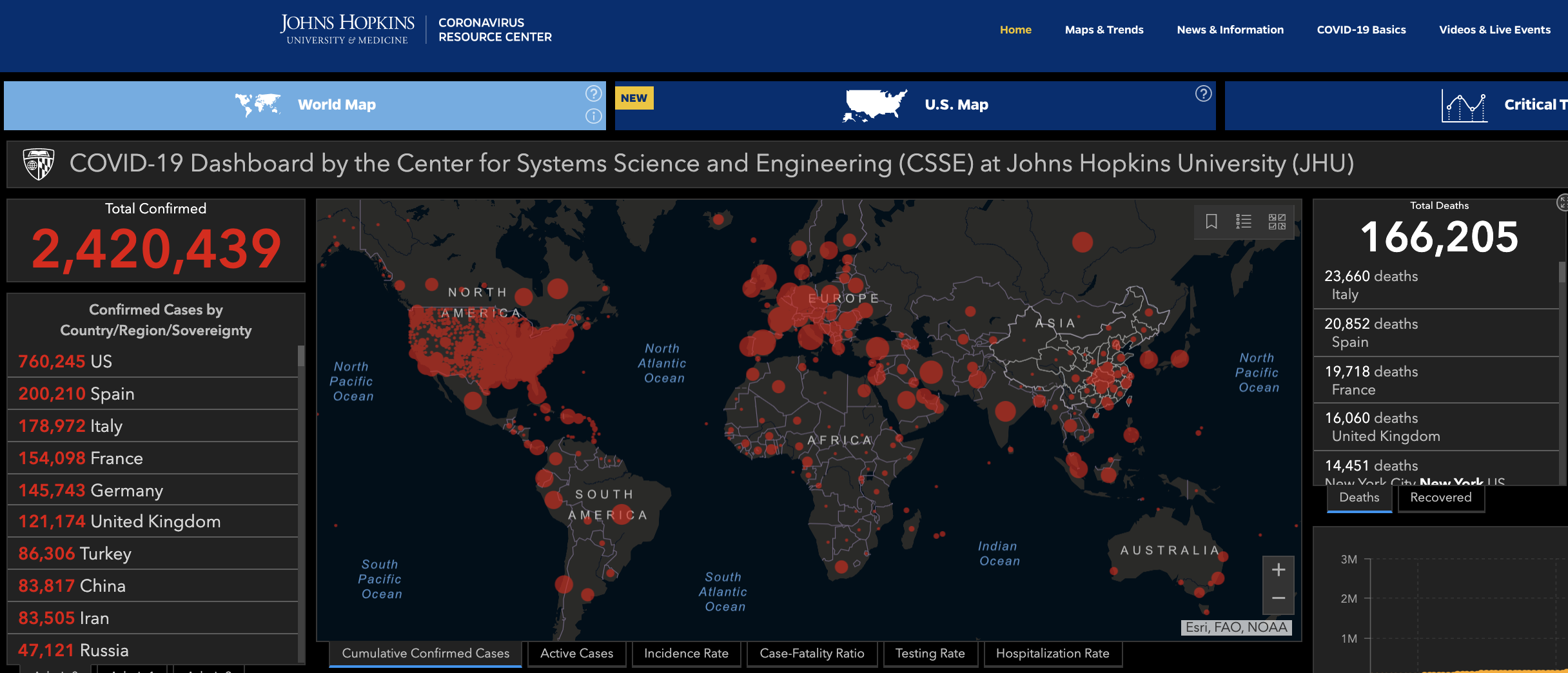1568x673 pixels.
Task: Open Videos & Live Events menu
Action: (x=1494, y=30)
